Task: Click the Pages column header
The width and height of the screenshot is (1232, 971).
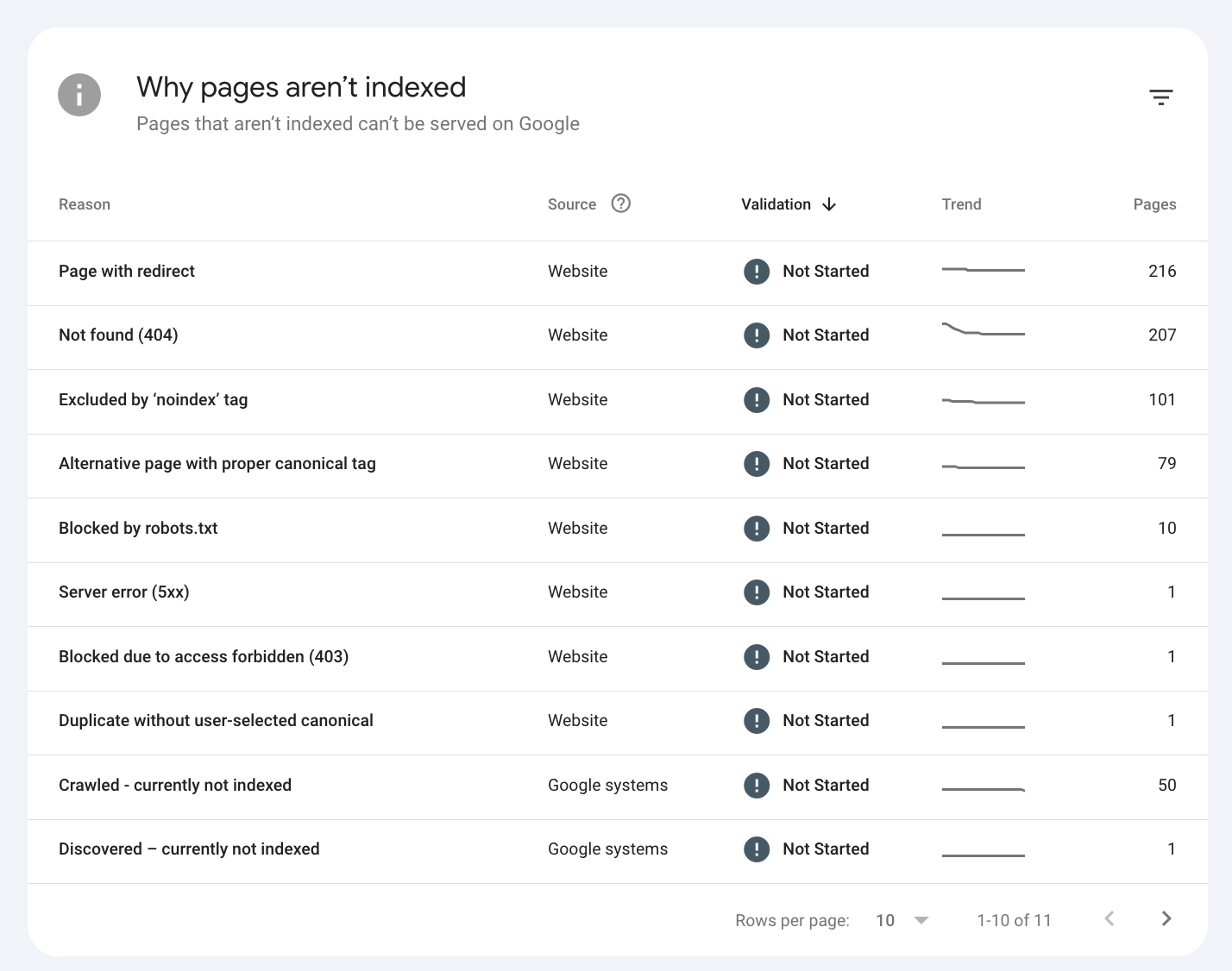Action: [1154, 204]
